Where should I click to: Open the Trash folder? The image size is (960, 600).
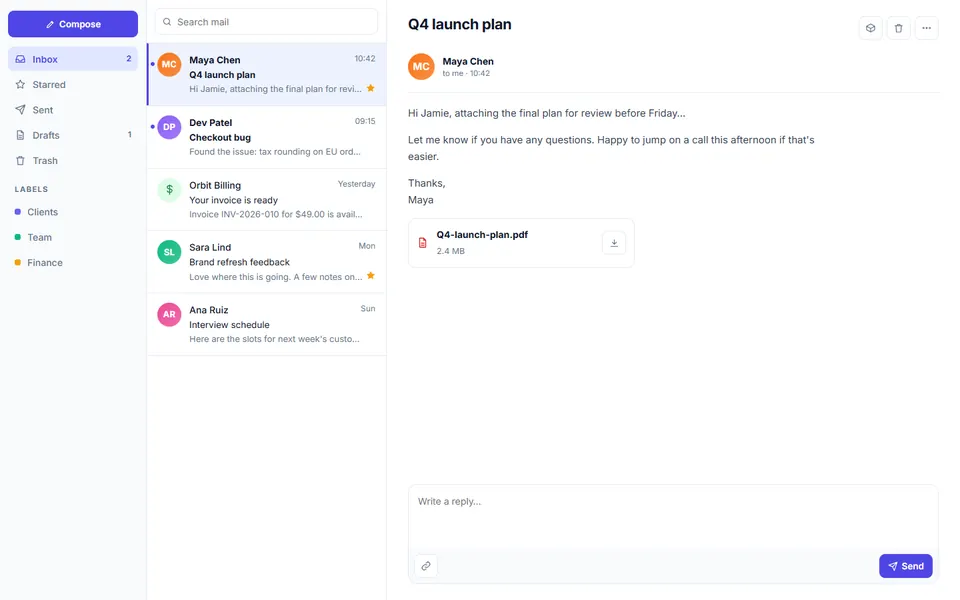tap(73, 160)
